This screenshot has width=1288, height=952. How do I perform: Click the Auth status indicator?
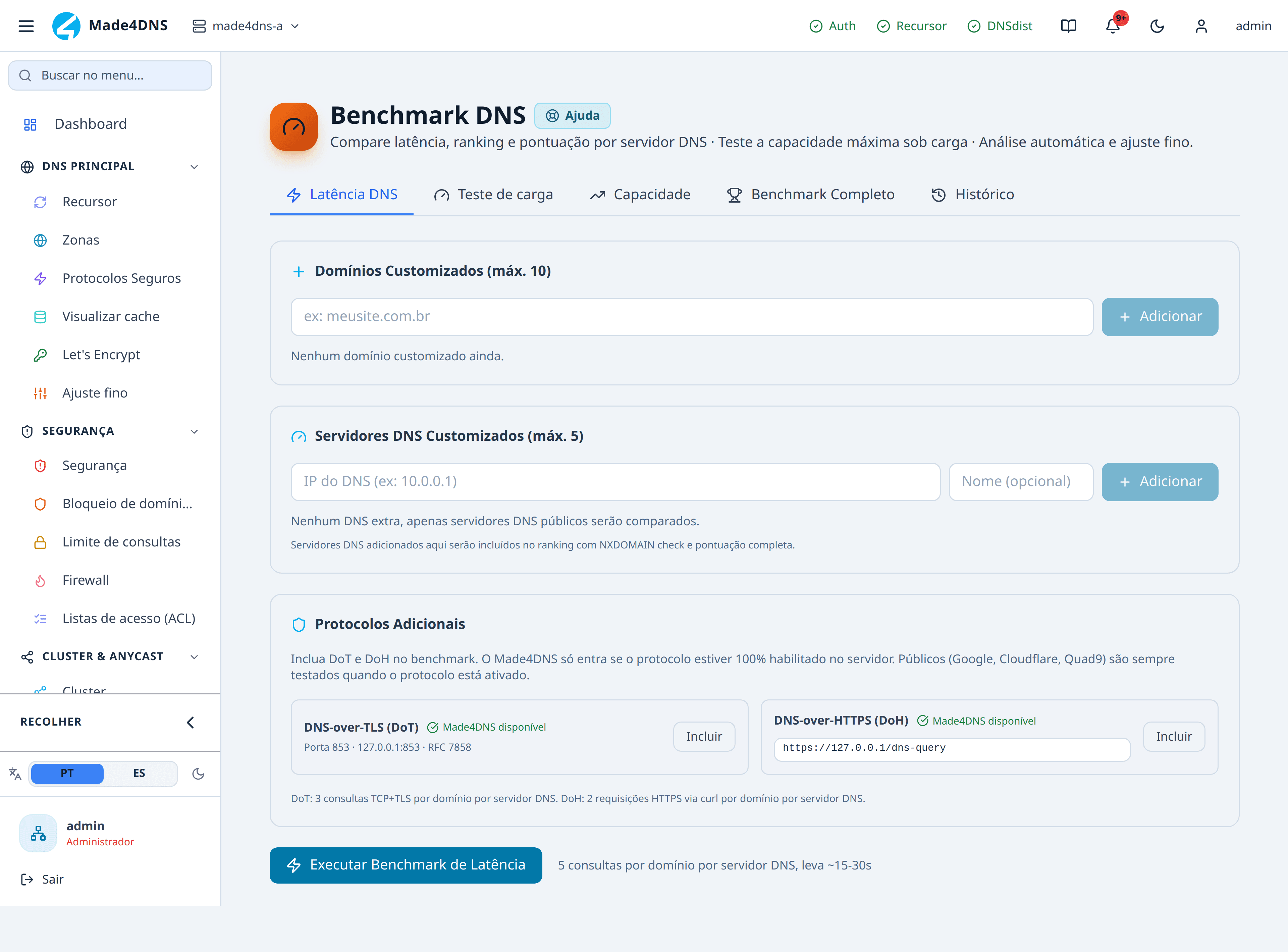[x=832, y=26]
